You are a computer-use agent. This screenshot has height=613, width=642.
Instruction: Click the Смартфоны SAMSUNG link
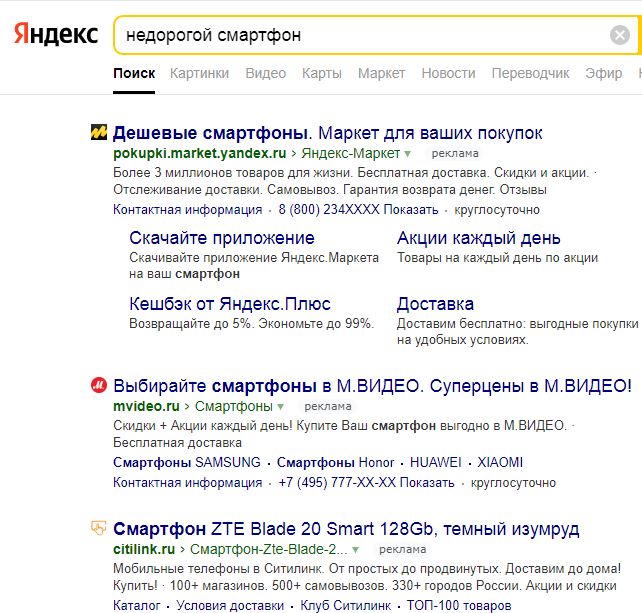tap(186, 463)
